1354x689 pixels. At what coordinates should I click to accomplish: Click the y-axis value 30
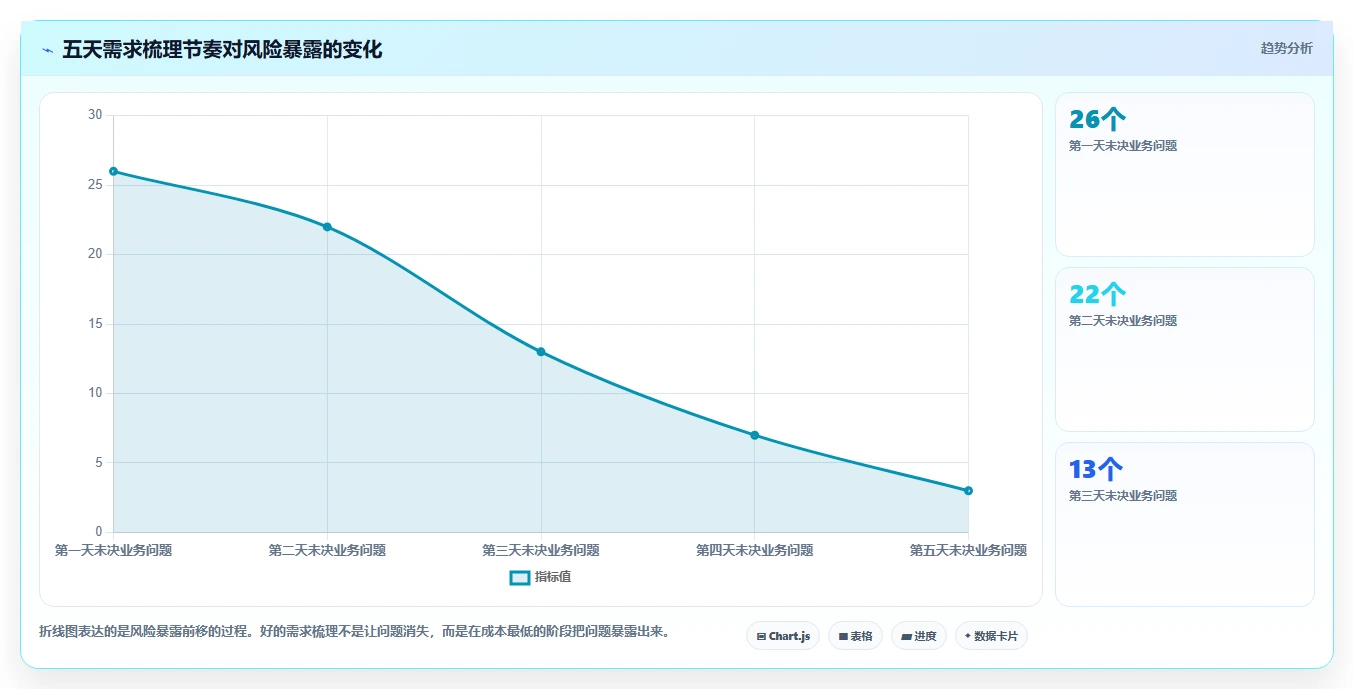(x=95, y=115)
